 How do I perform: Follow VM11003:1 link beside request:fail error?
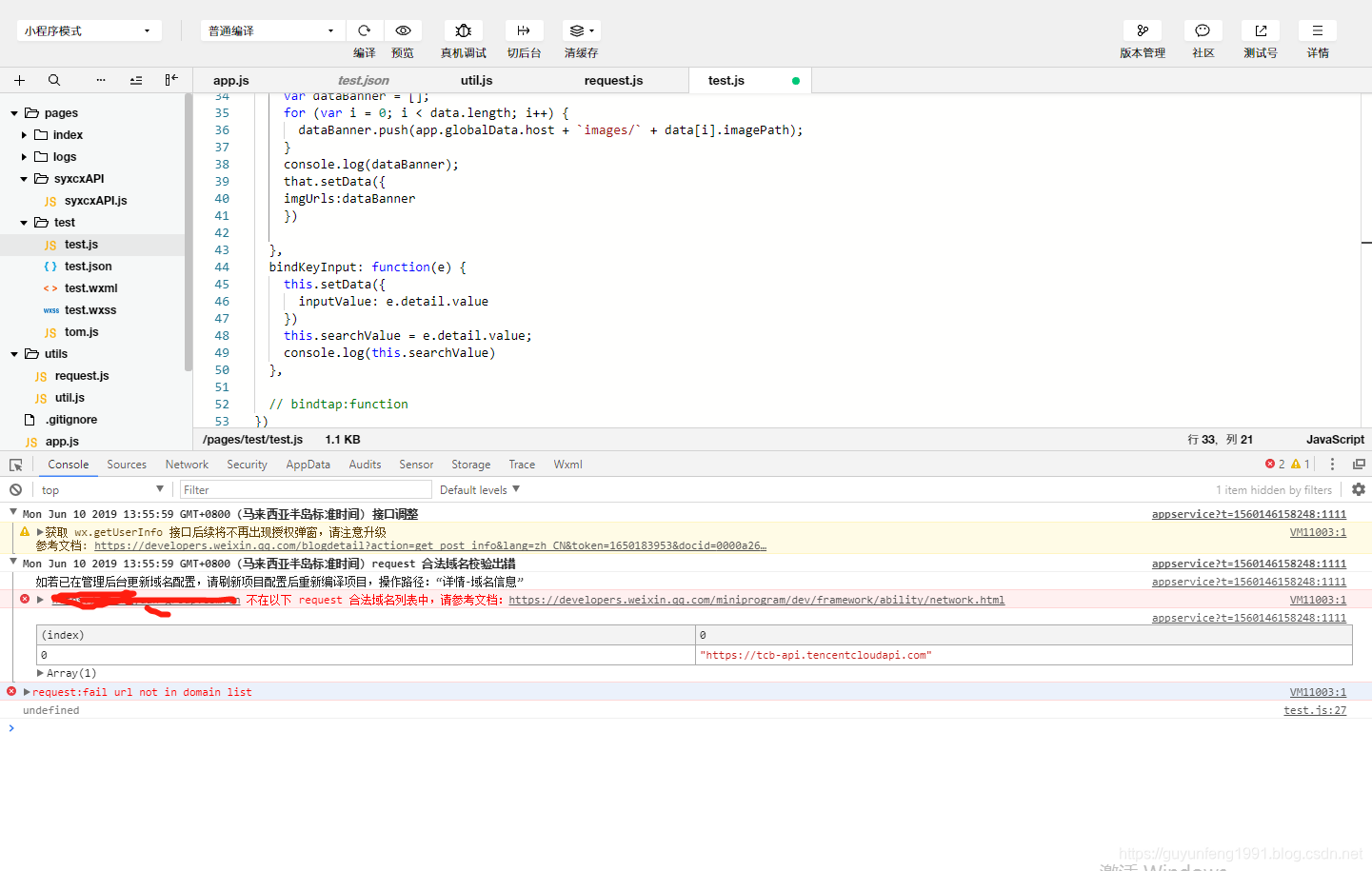tap(1318, 692)
